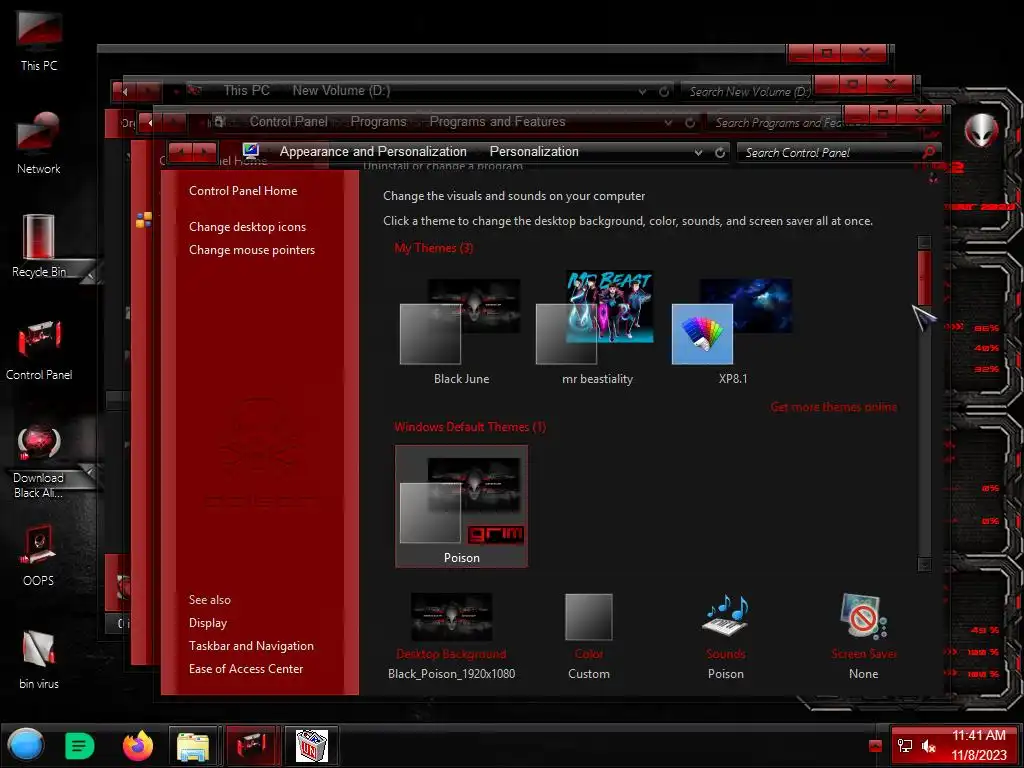Click refresh button in Personalization address bar
This screenshot has height=768, width=1024.
[720, 152]
